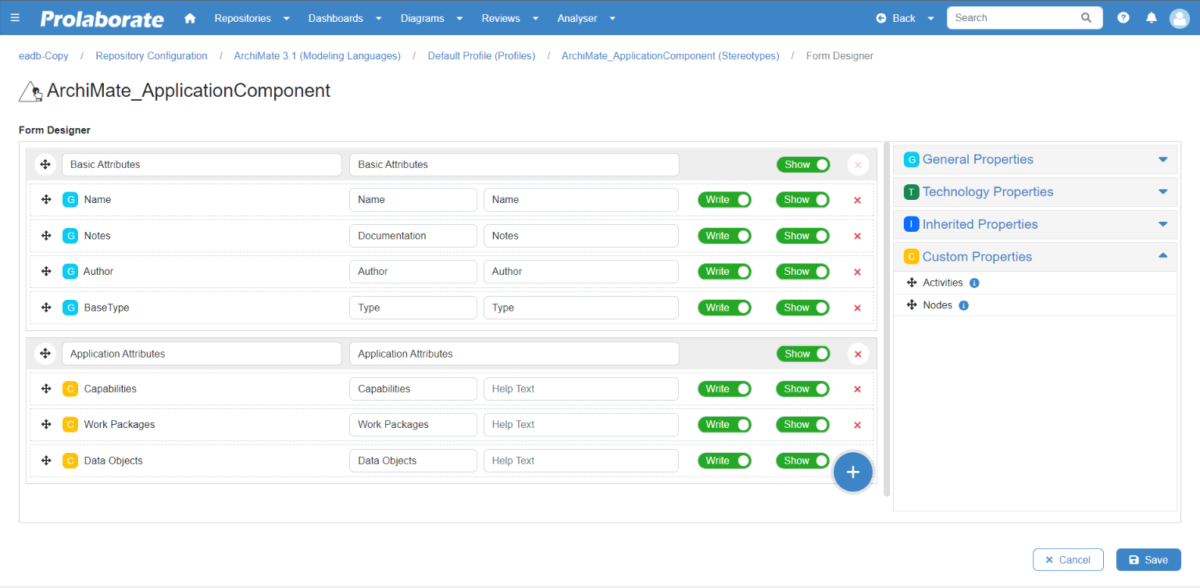This screenshot has width=1200, height=588.
Task: Expand the General Properties section
Action: [x=1162, y=159]
